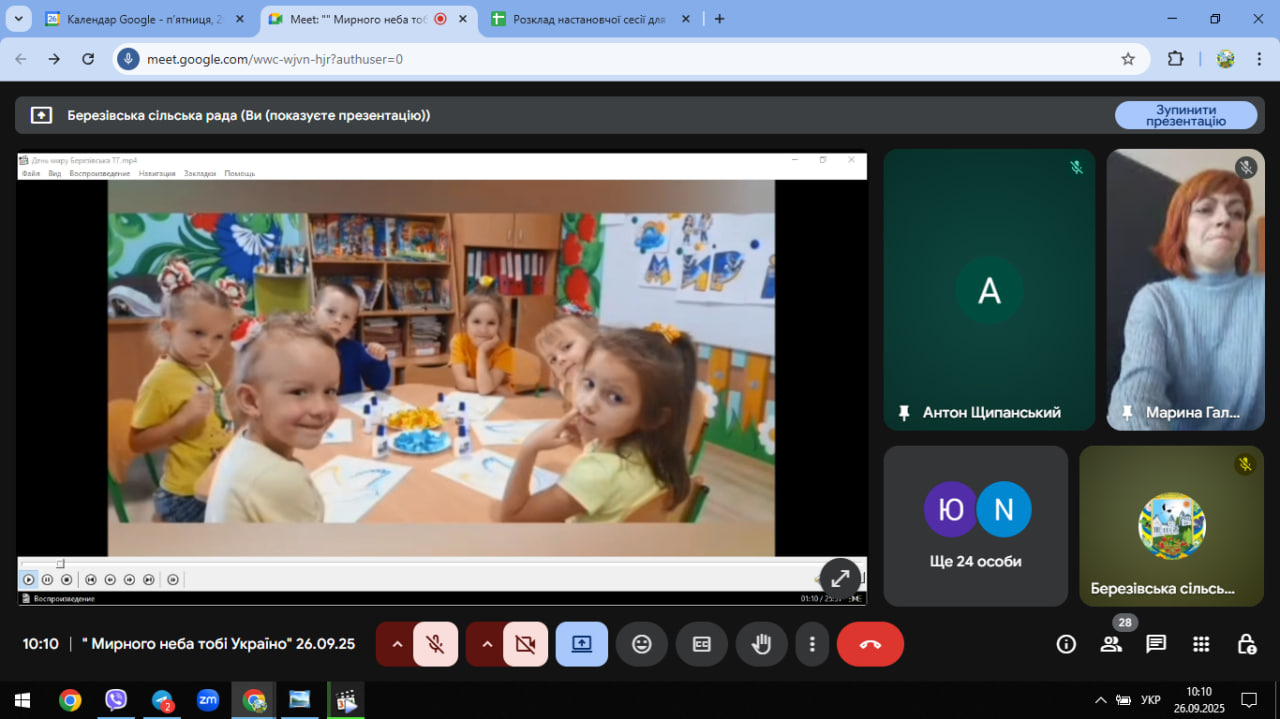Show meeting details info icon
Screen dimensions: 1280x719
pyautogui.click(x=1066, y=644)
